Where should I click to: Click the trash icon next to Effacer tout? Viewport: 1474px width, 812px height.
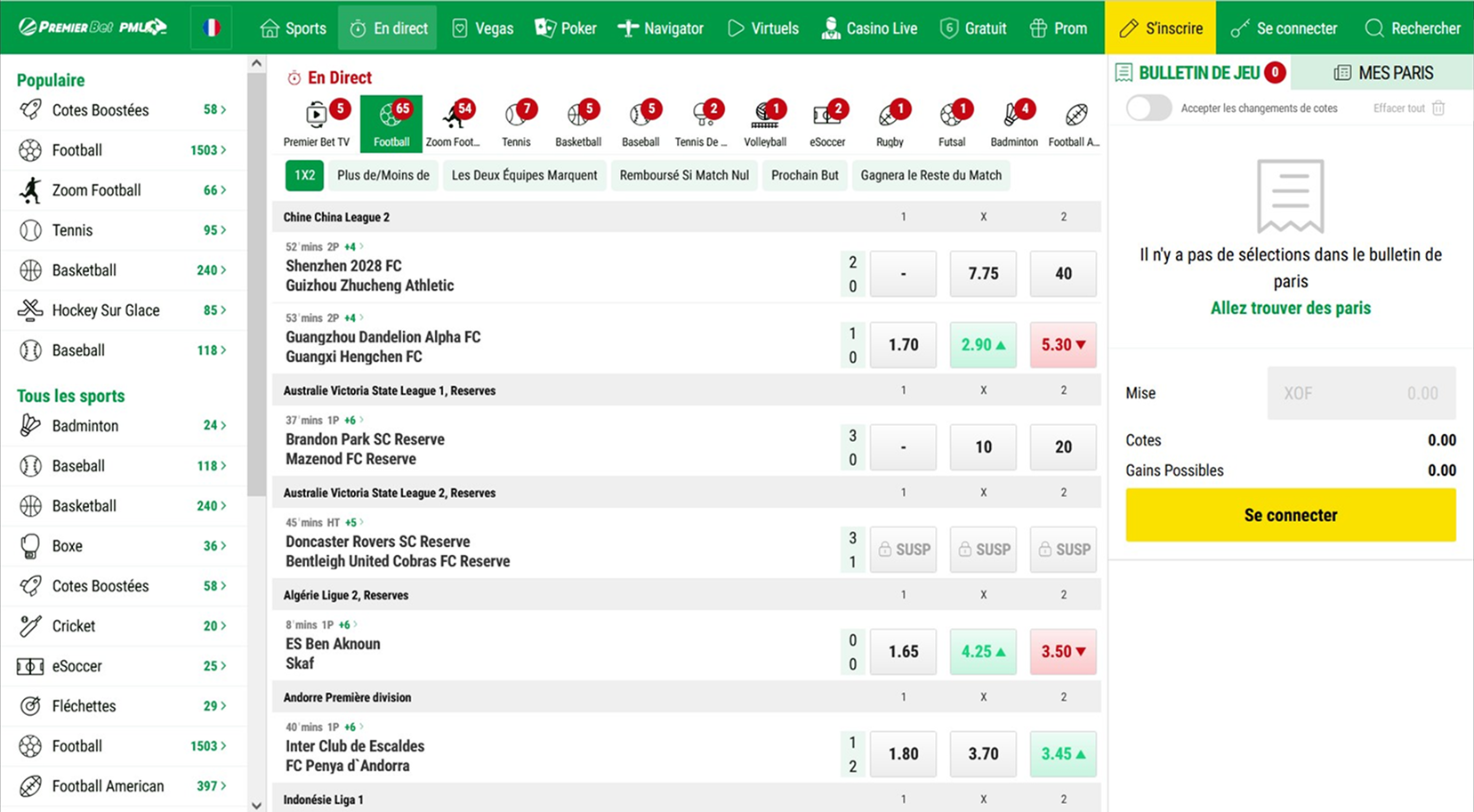(x=1438, y=108)
